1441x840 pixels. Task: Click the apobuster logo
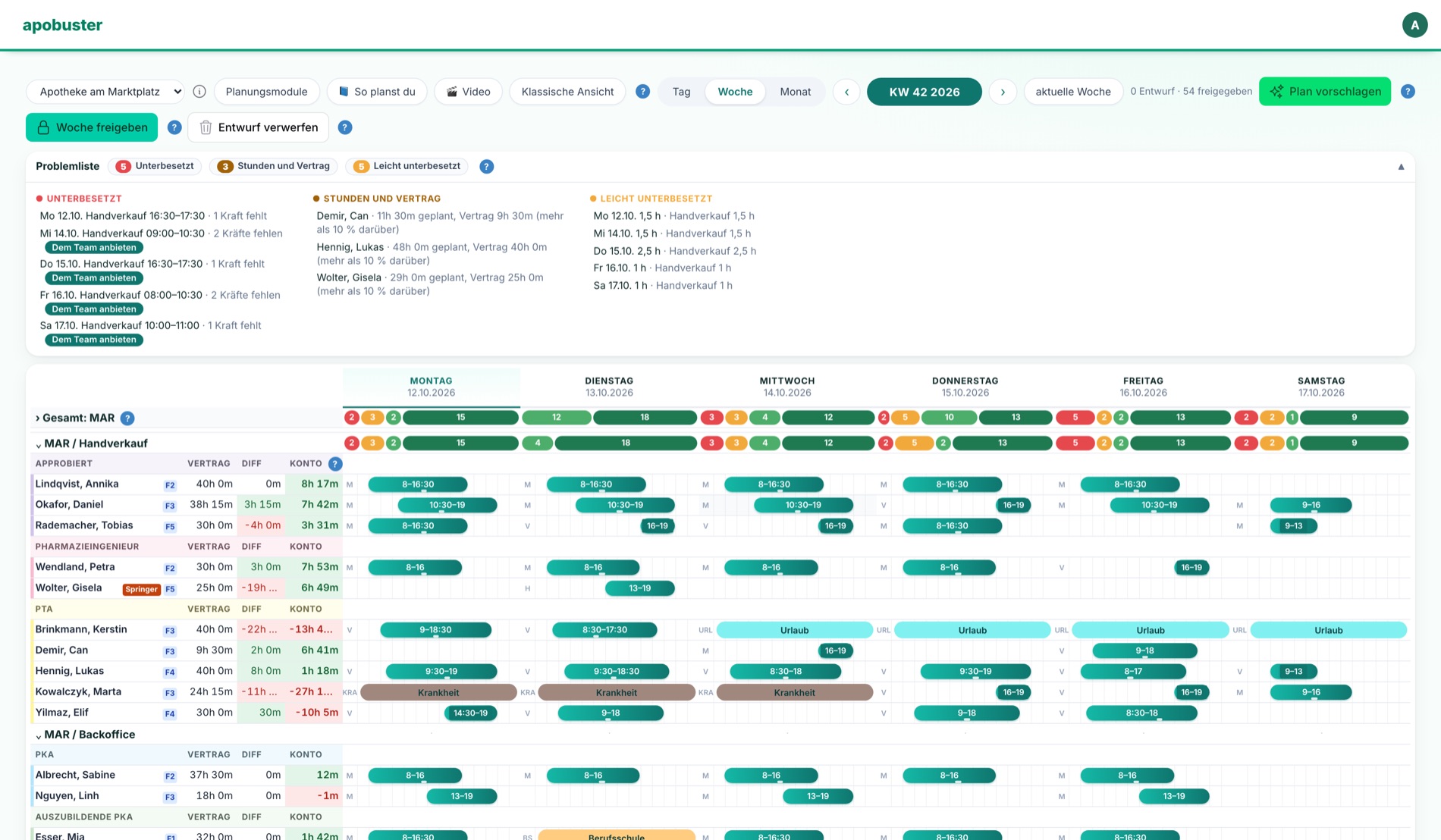pos(62,25)
